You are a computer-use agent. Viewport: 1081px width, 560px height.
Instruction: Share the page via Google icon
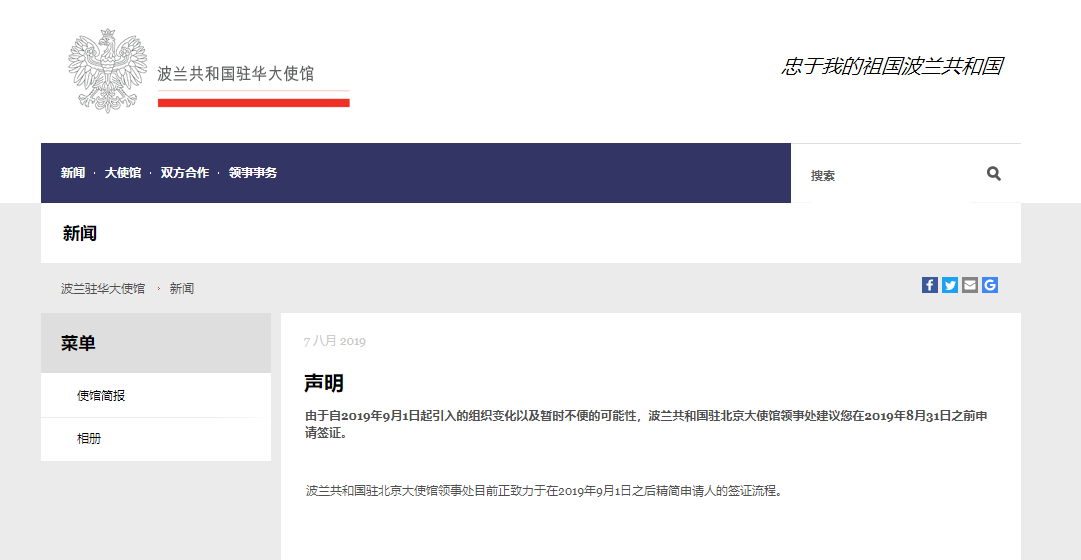[990, 285]
